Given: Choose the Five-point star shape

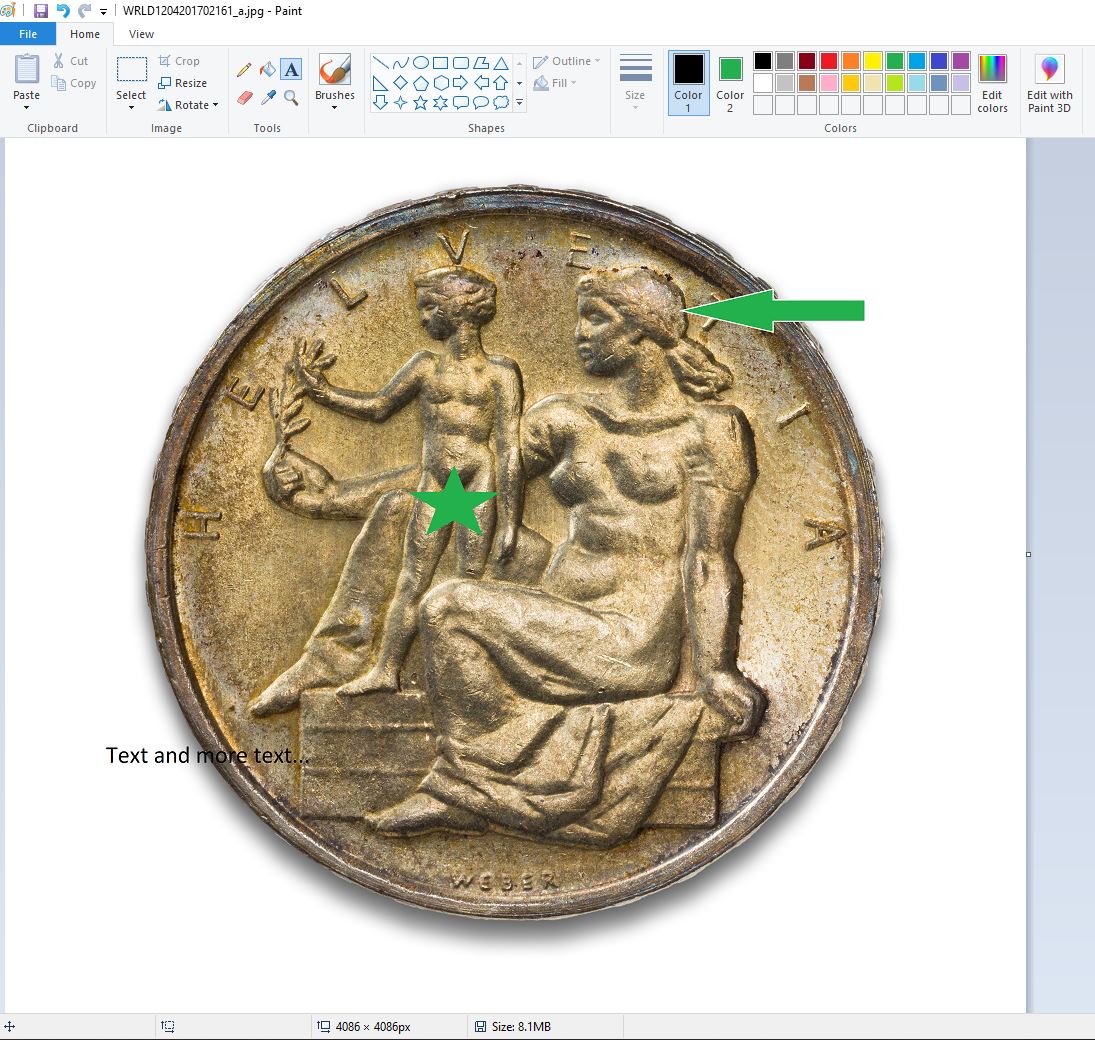Looking at the screenshot, I should coord(420,103).
